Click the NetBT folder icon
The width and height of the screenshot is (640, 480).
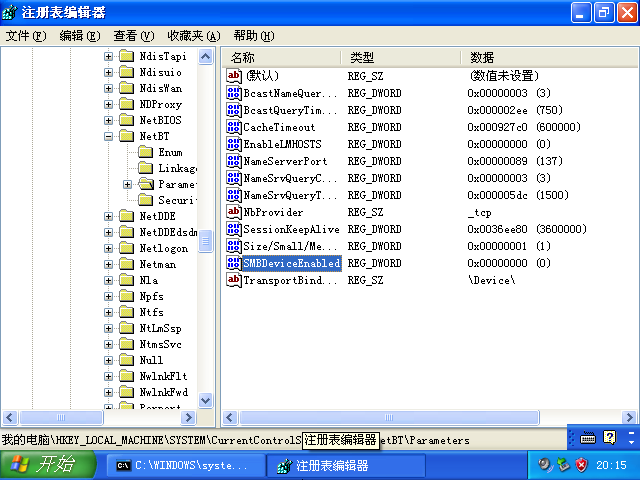point(127,136)
